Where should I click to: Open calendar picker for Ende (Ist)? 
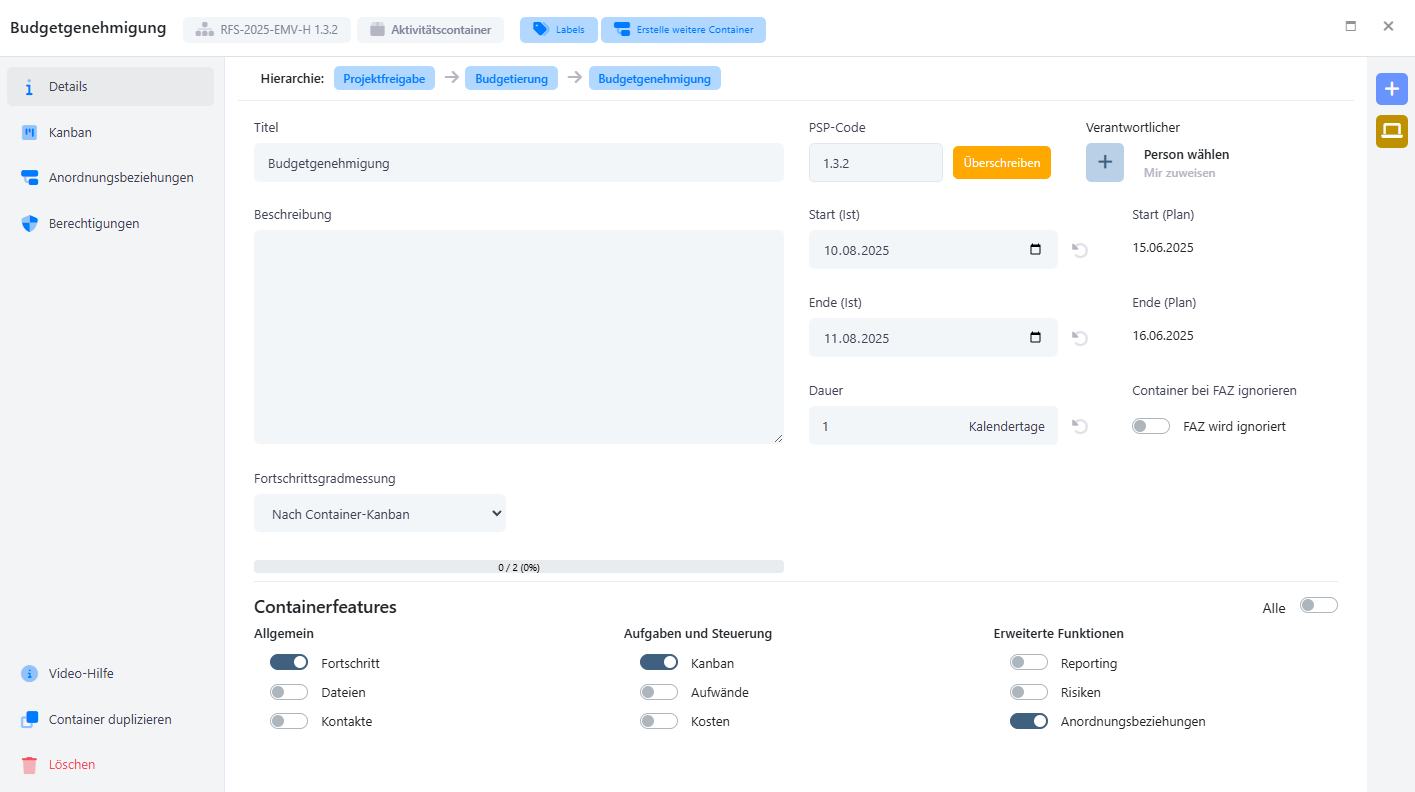1035,338
